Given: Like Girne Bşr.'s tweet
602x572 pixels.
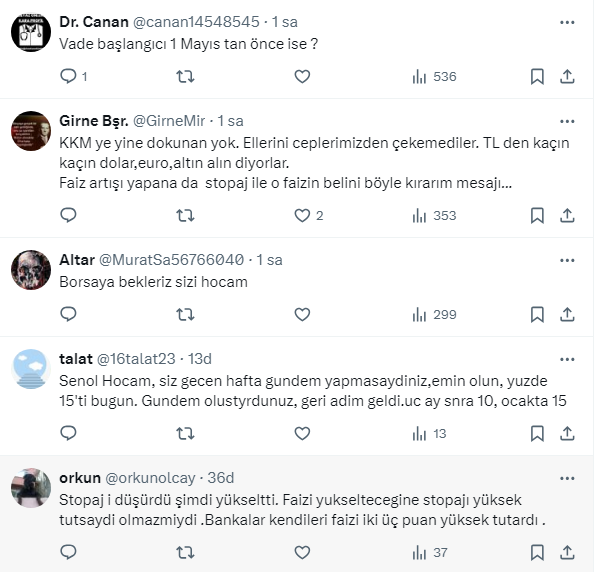Looking at the screenshot, I should 302,215.
